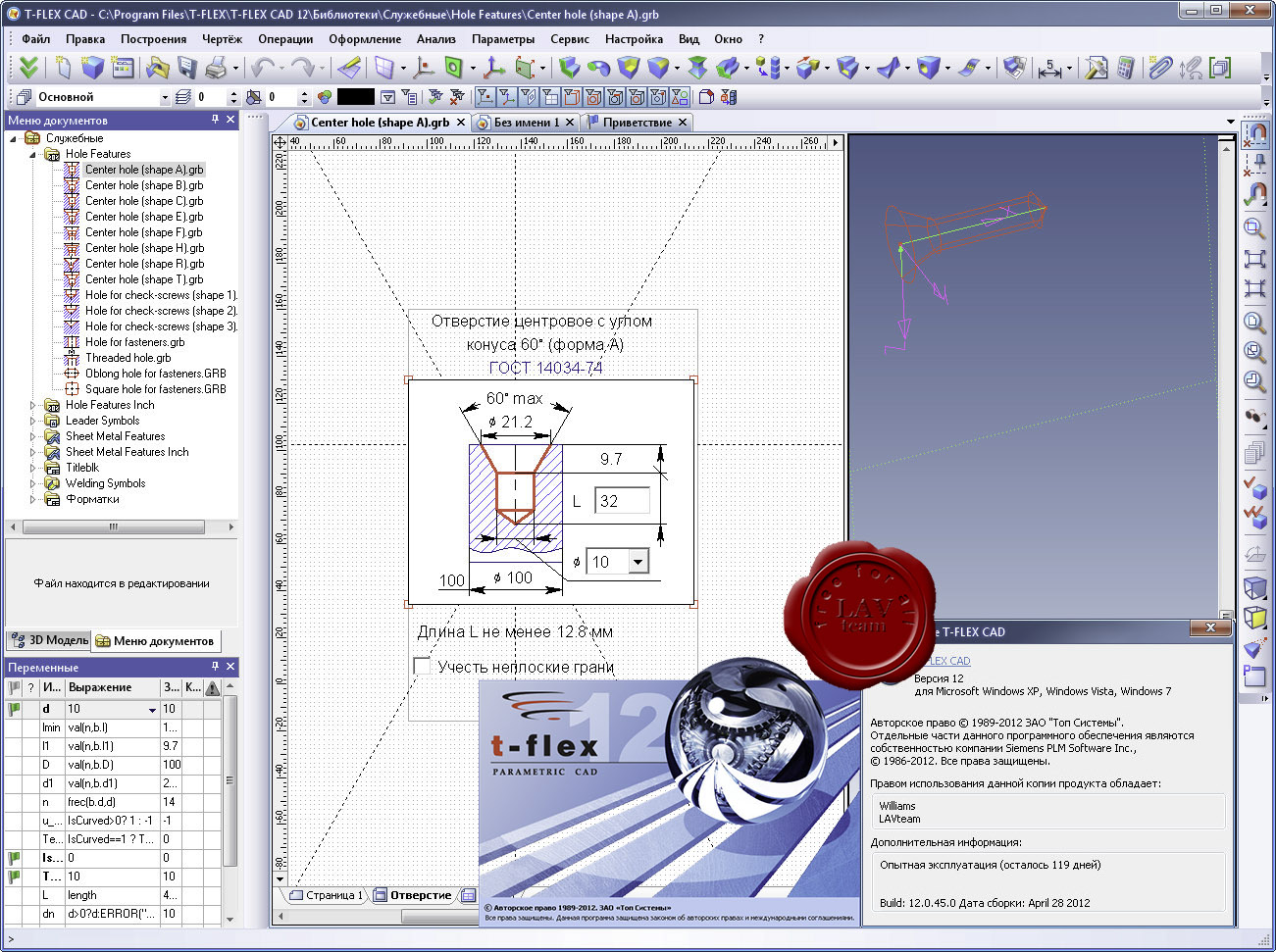Select the Форматки folder row
The width and height of the screenshot is (1276, 952).
coord(92,499)
